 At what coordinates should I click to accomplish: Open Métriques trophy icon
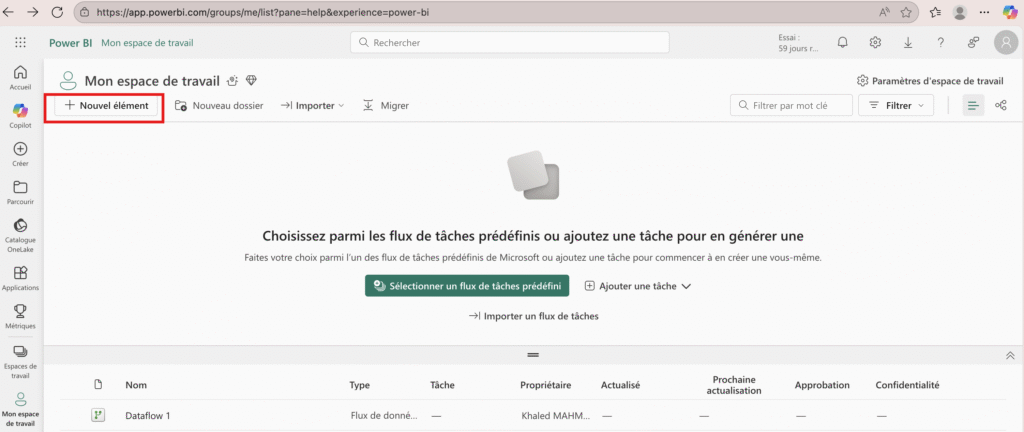(x=20, y=316)
